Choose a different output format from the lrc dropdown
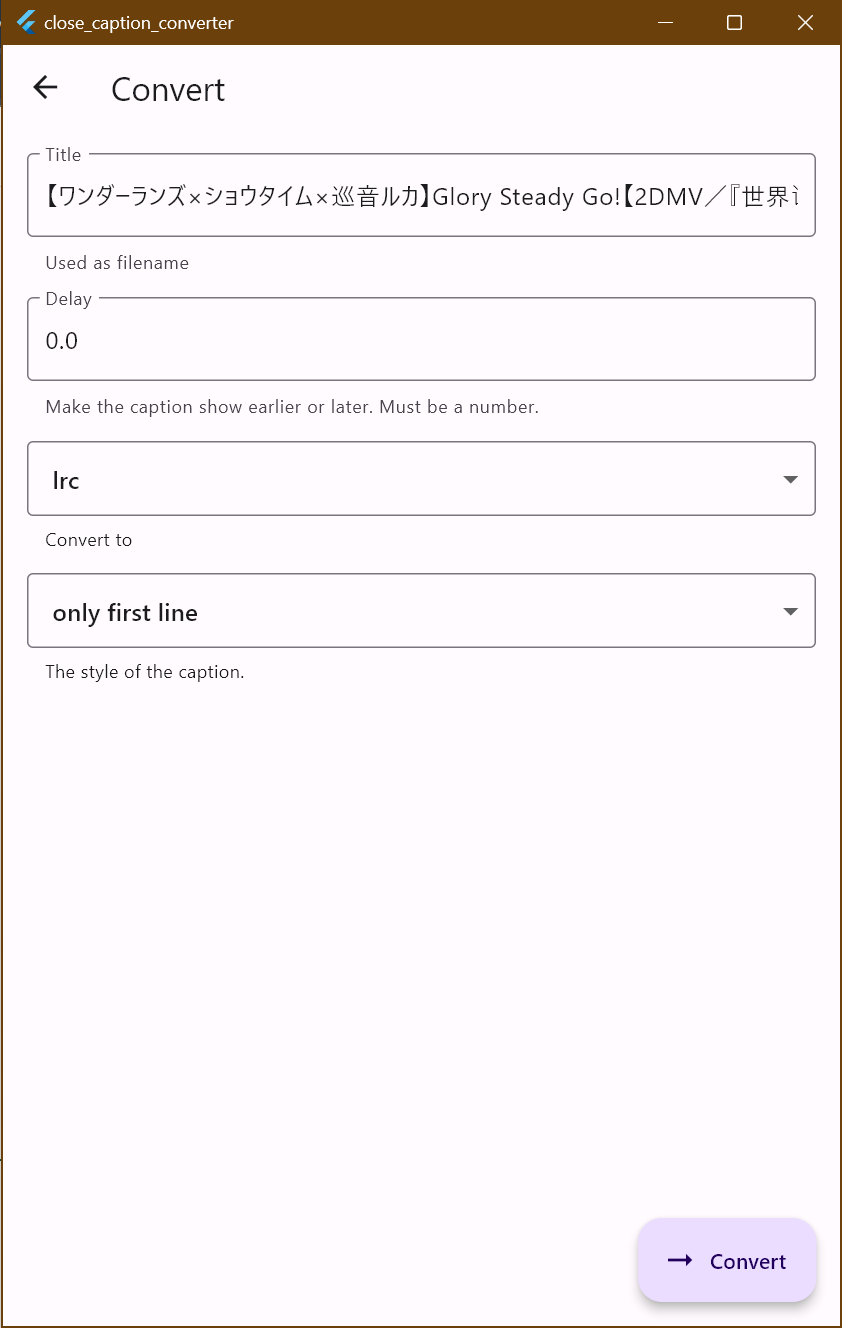The width and height of the screenshot is (842, 1328). point(789,478)
